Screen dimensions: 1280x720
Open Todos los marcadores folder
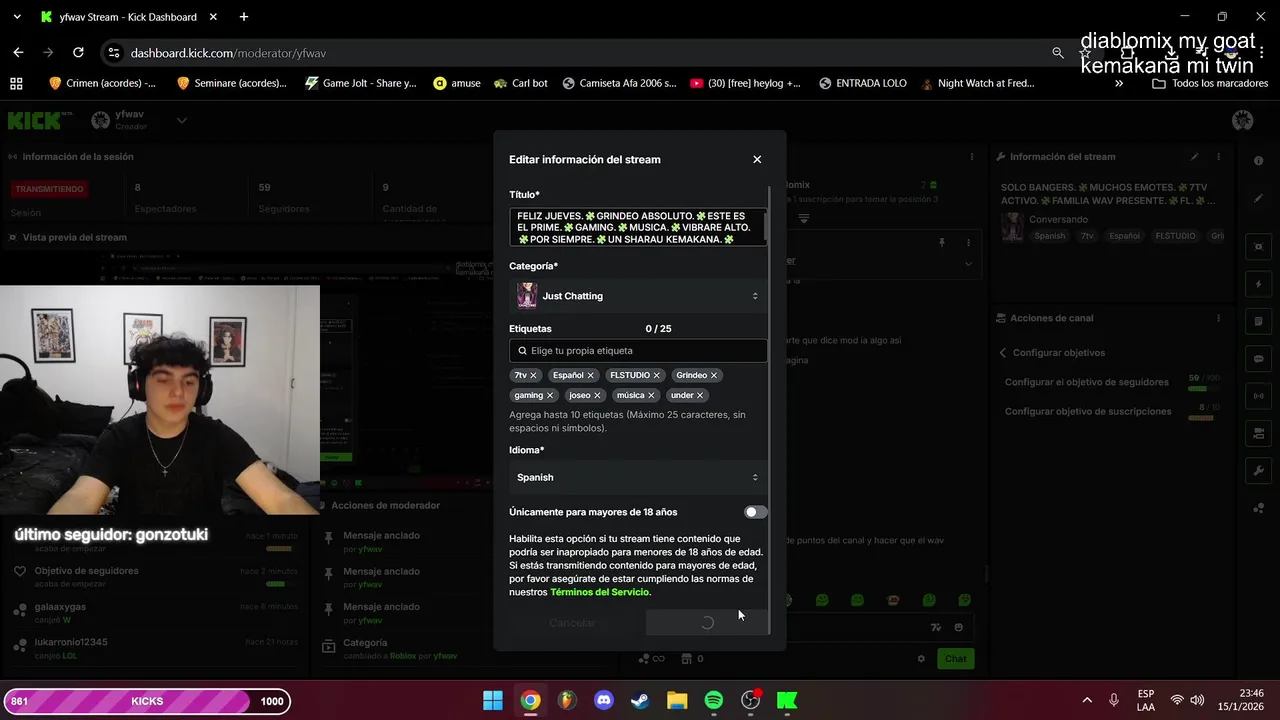click(1210, 83)
